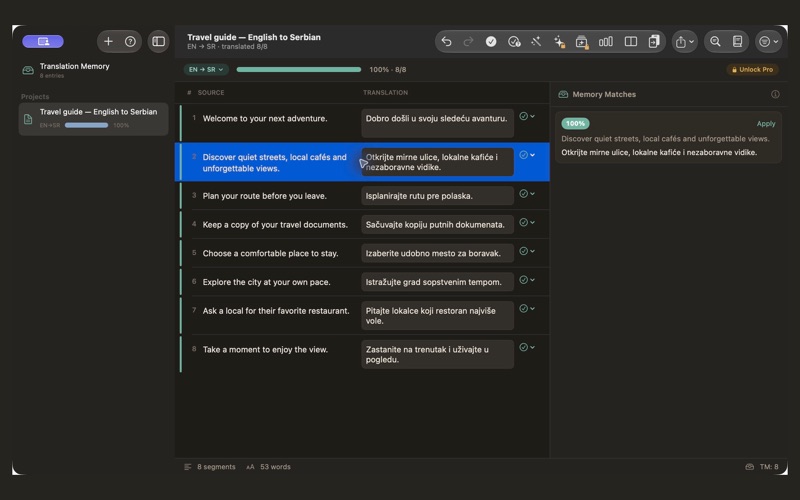Open the filter circle dropdown in toolbar

coord(768,41)
